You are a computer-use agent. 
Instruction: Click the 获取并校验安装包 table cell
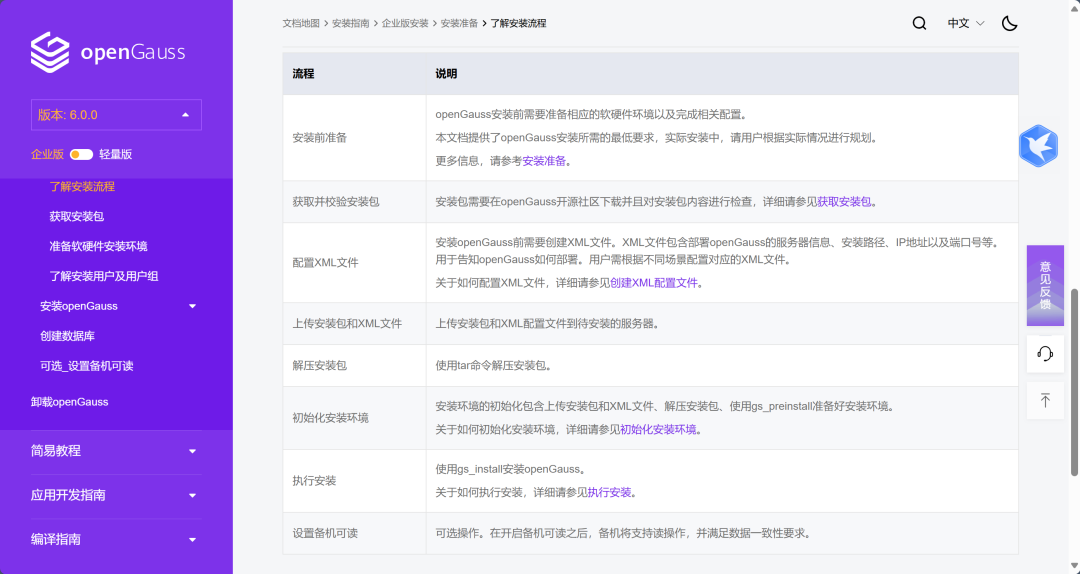coord(354,202)
